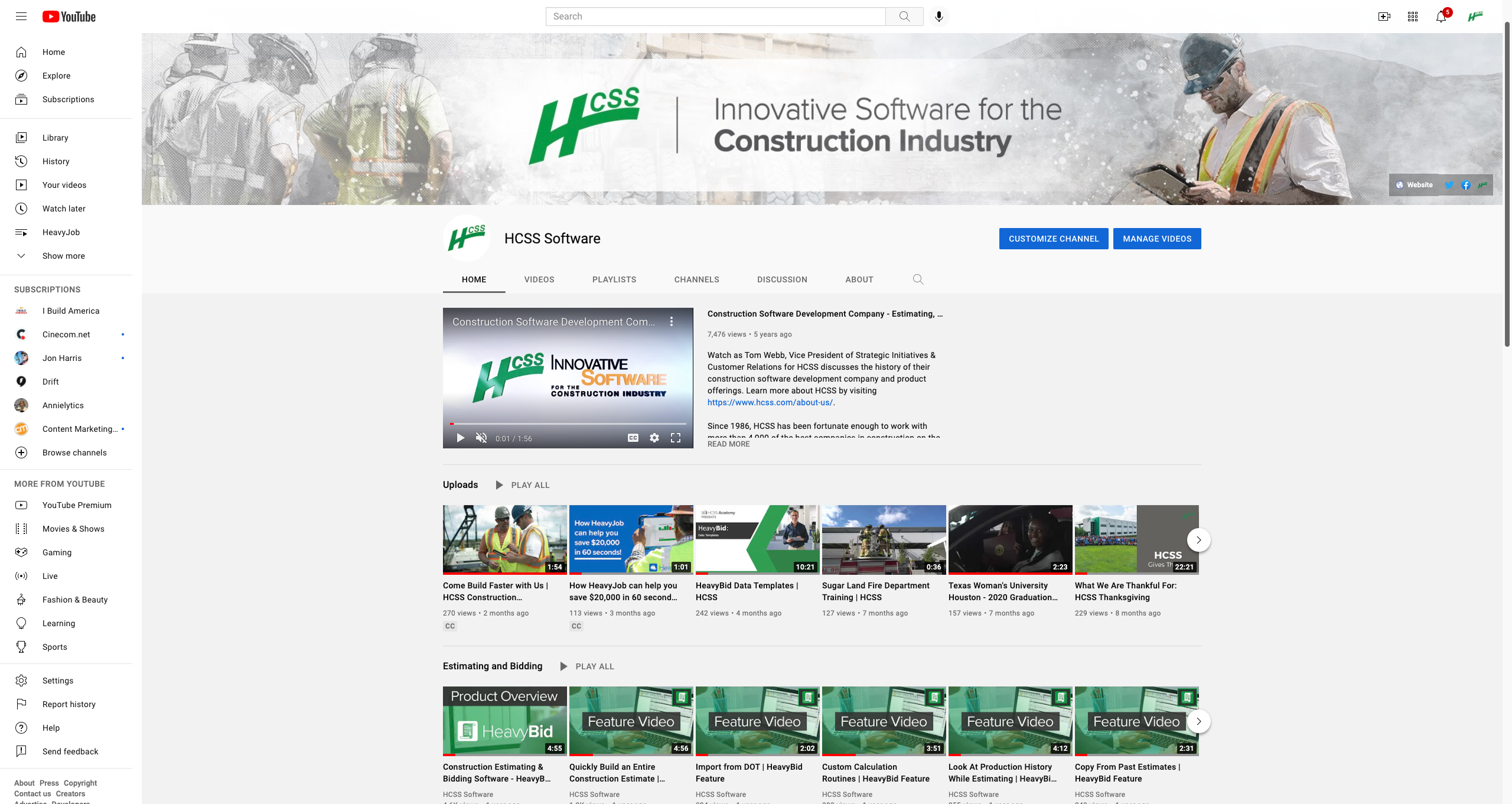The width and height of the screenshot is (1512, 804).
Task: Play the featured channel video
Action: coord(460,438)
